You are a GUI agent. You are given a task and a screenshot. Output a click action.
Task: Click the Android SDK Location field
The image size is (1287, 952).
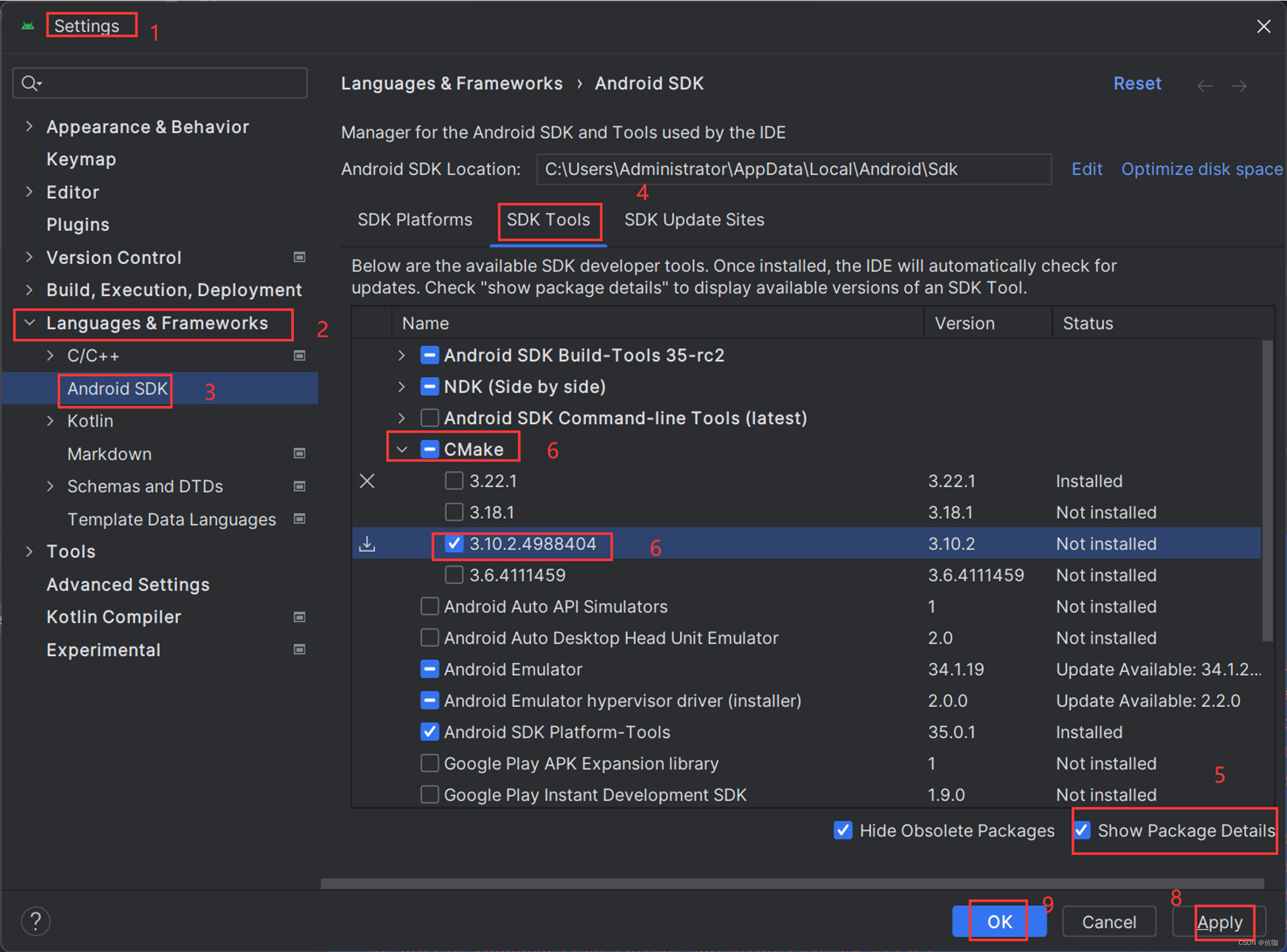pos(793,169)
